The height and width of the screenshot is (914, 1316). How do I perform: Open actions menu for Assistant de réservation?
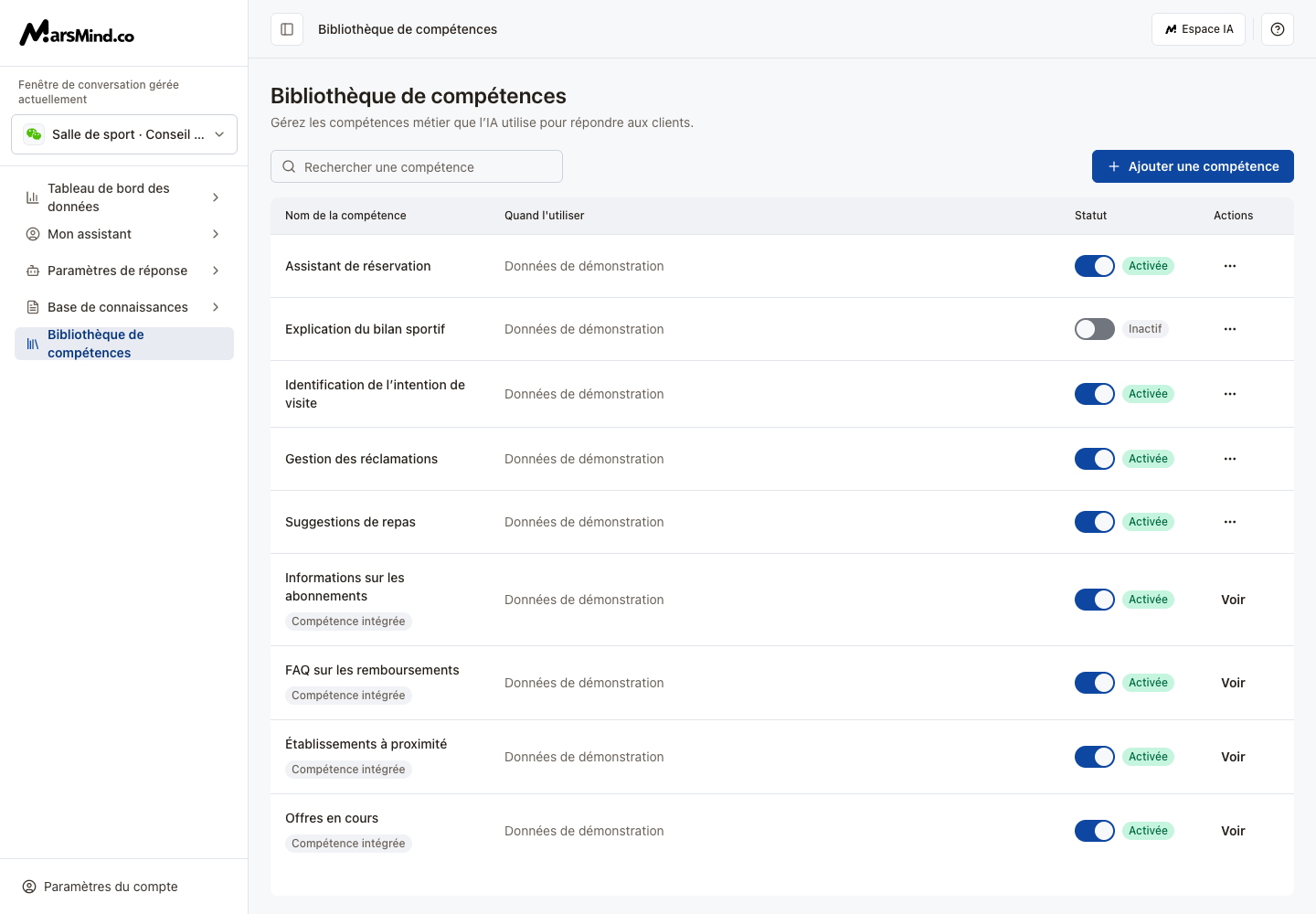1230,266
